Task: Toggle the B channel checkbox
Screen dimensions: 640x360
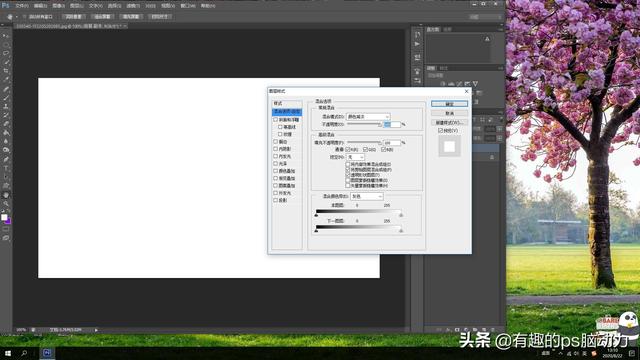Action: tap(384, 150)
